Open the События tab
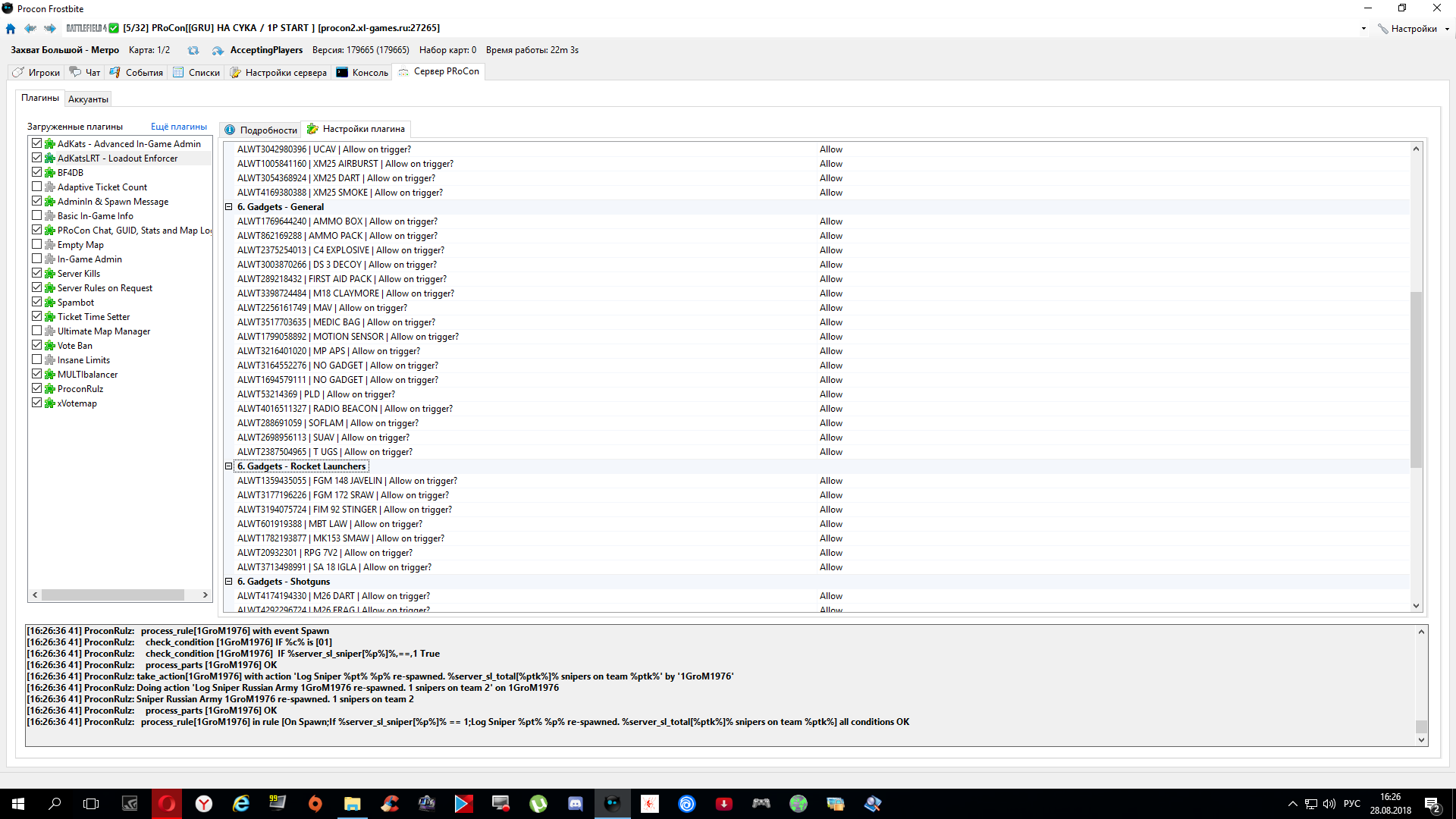This screenshot has height=819, width=1456. click(x=136, y=73)
